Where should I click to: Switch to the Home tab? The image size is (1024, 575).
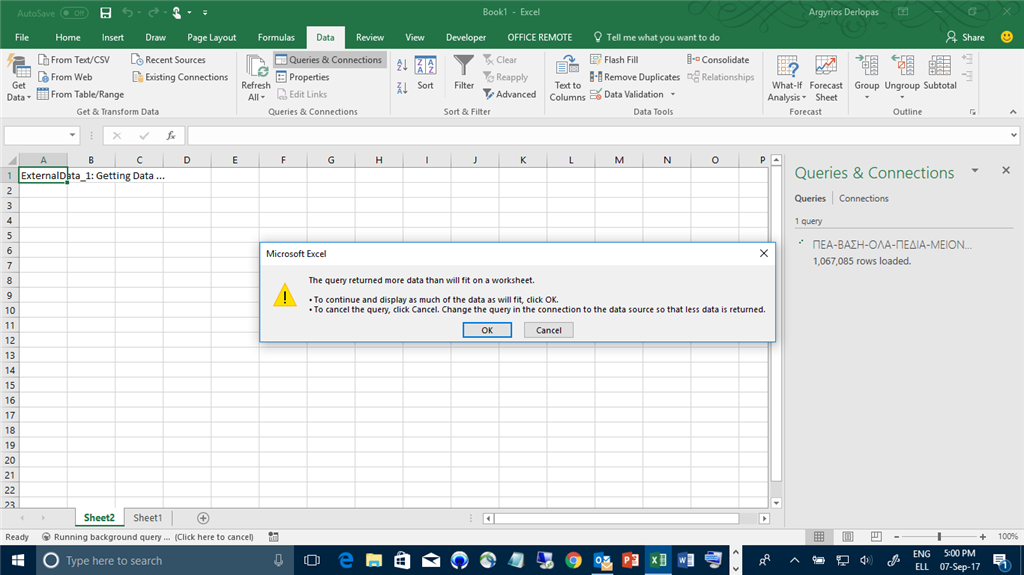[x=68, y=37]
